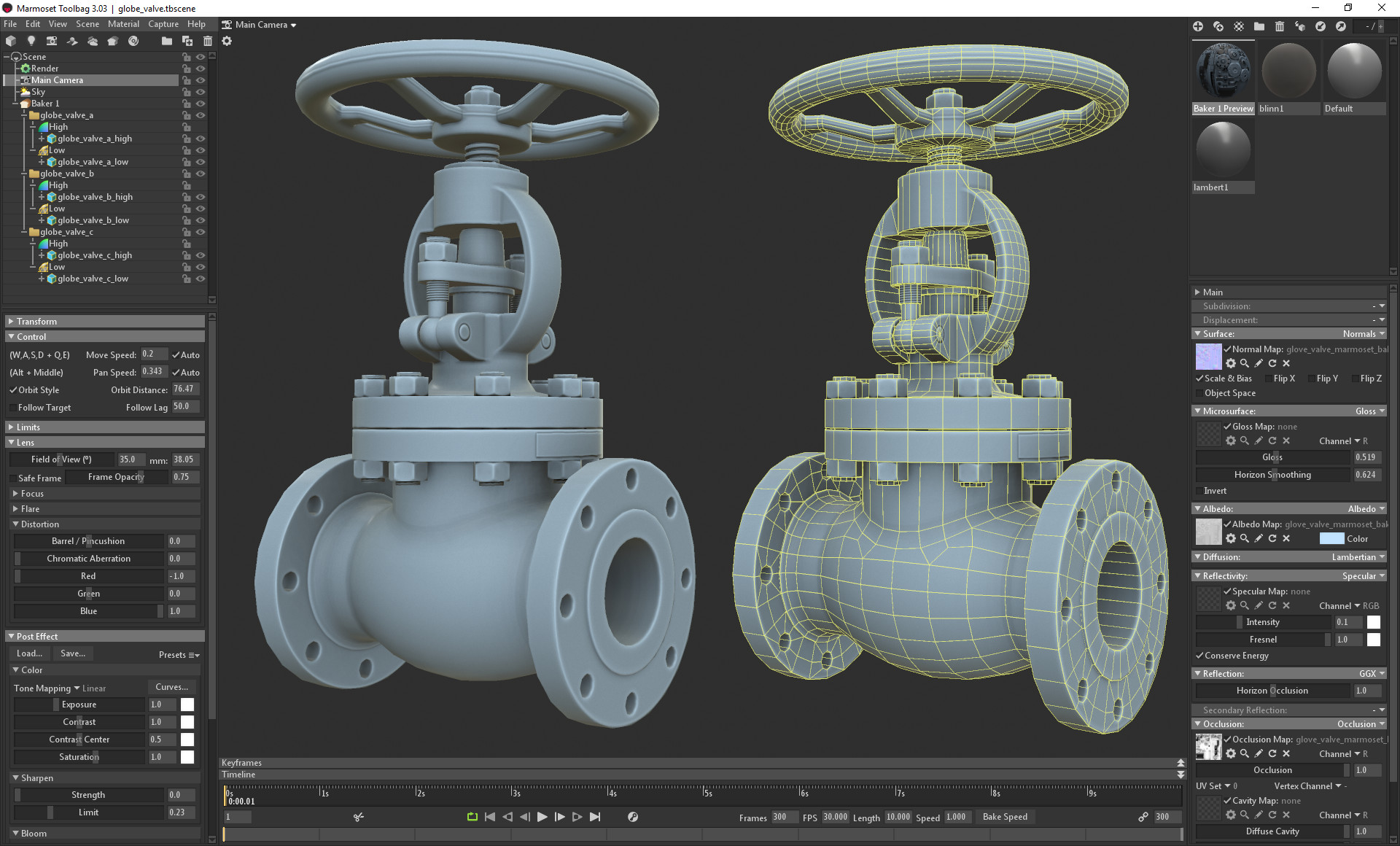The height and width of the screenshot is (846, 1400).
Task: Enable Flip X for the Normal Map
Action: coord(1270,379)
